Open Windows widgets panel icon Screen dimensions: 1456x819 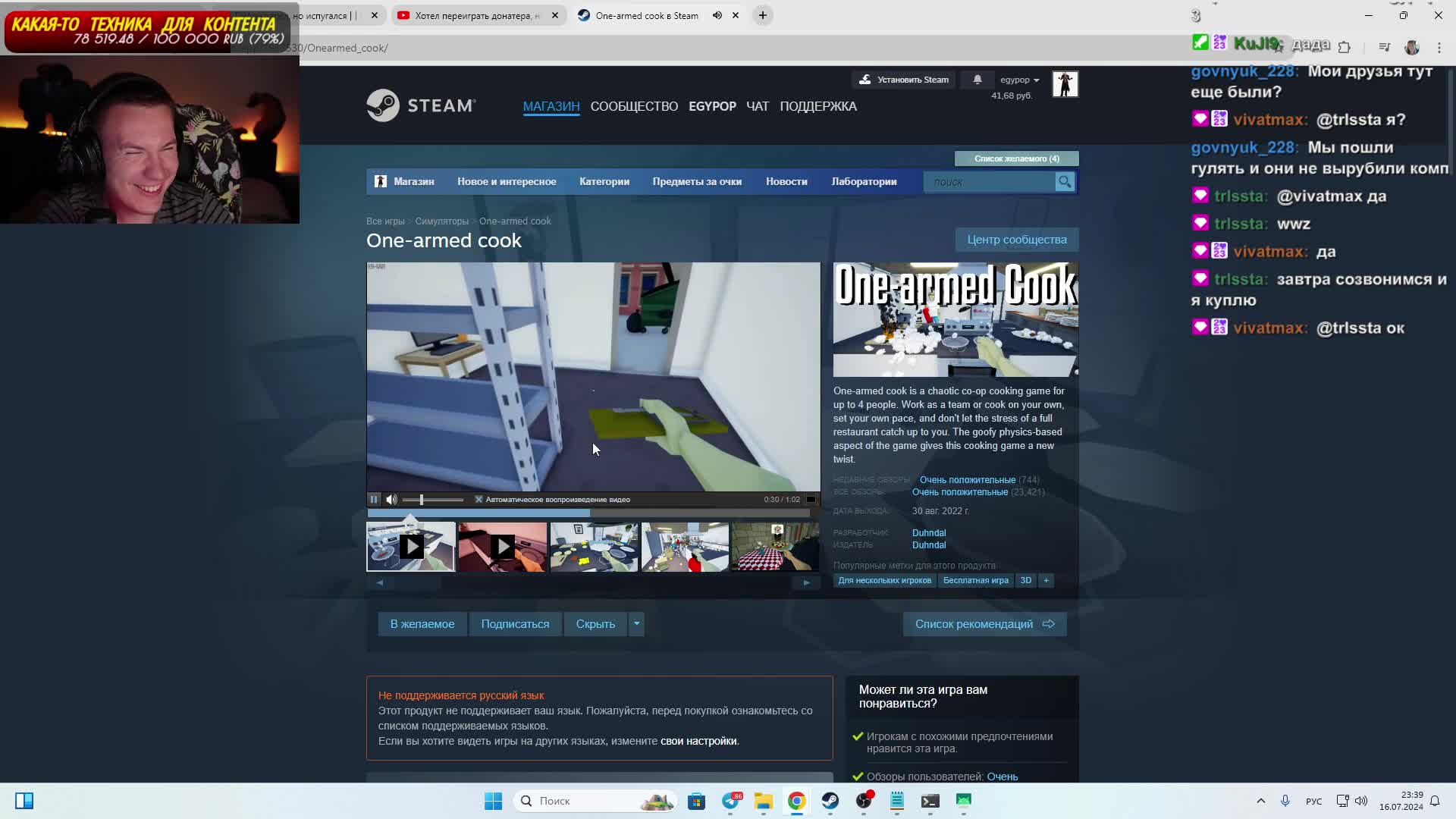coord(24,801)
